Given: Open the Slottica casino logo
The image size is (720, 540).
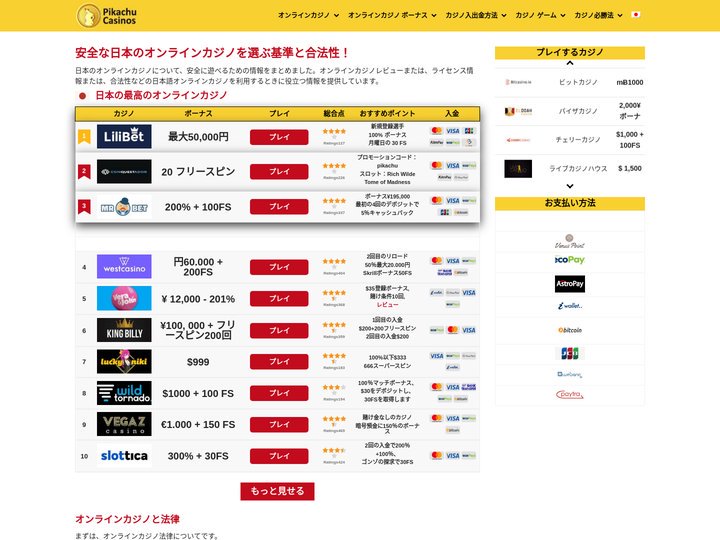Looking at the screenshot, I should click(124, 456).
